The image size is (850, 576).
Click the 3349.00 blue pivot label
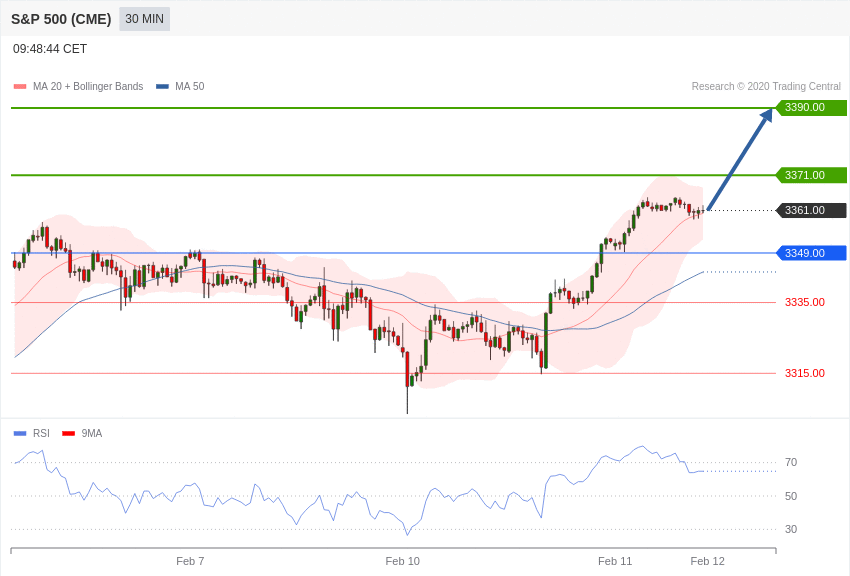(x=812, y=253)
